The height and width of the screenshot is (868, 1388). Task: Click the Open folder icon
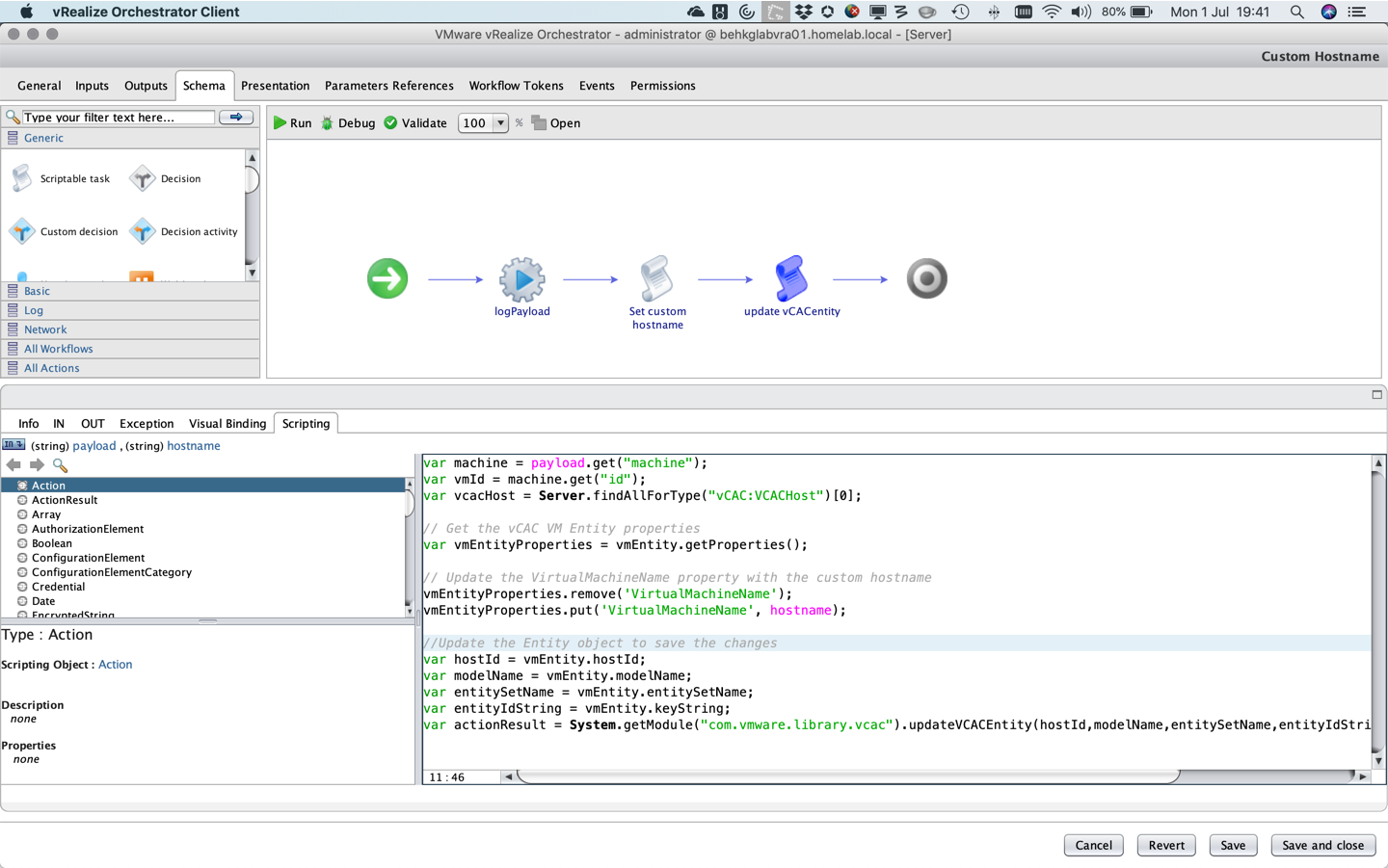[x=539, y=122]
